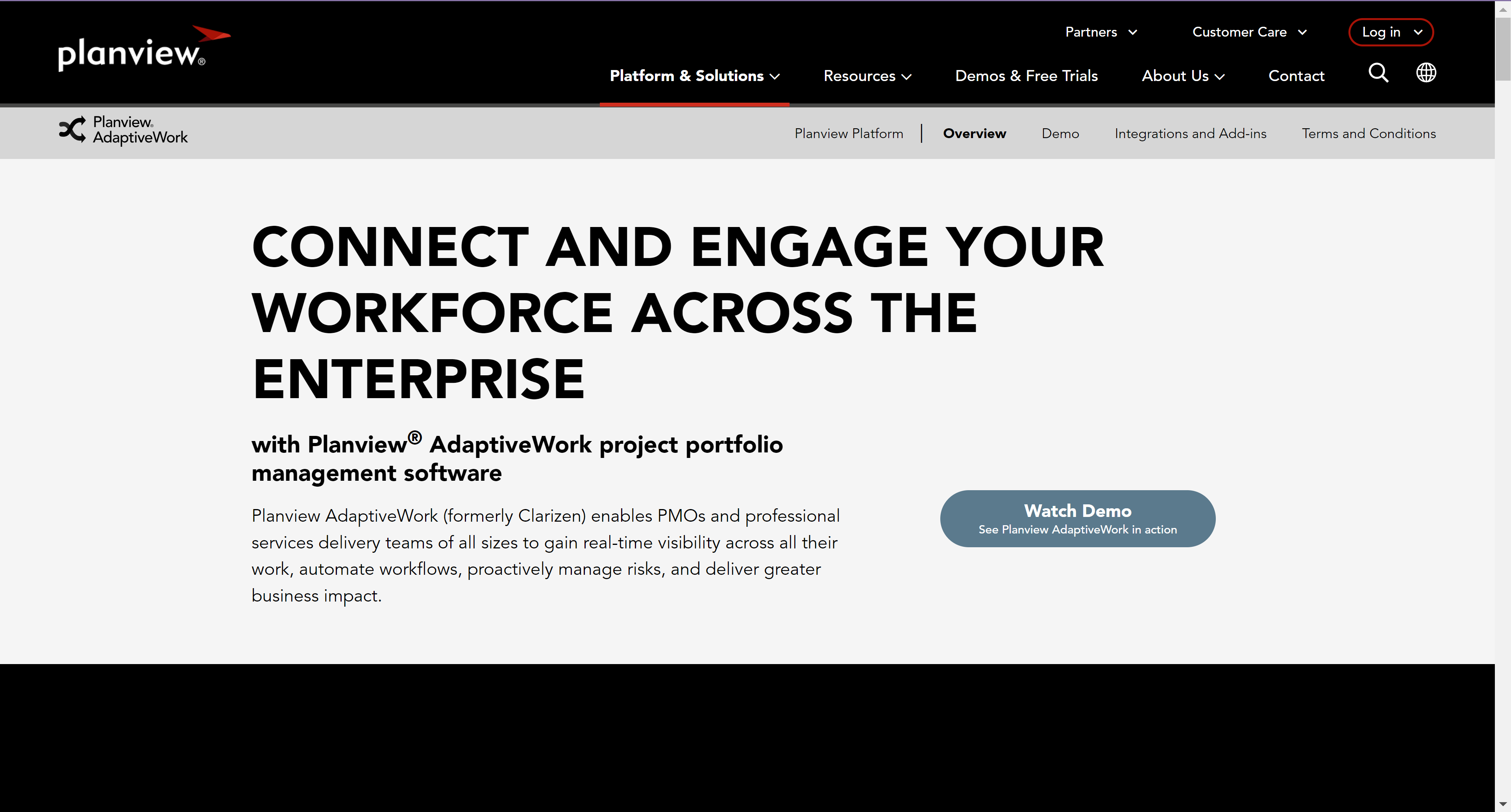This screenshot has height=812, width=1511.
Task: View the Terms and Conditions page
Action: coord(1368,134)
